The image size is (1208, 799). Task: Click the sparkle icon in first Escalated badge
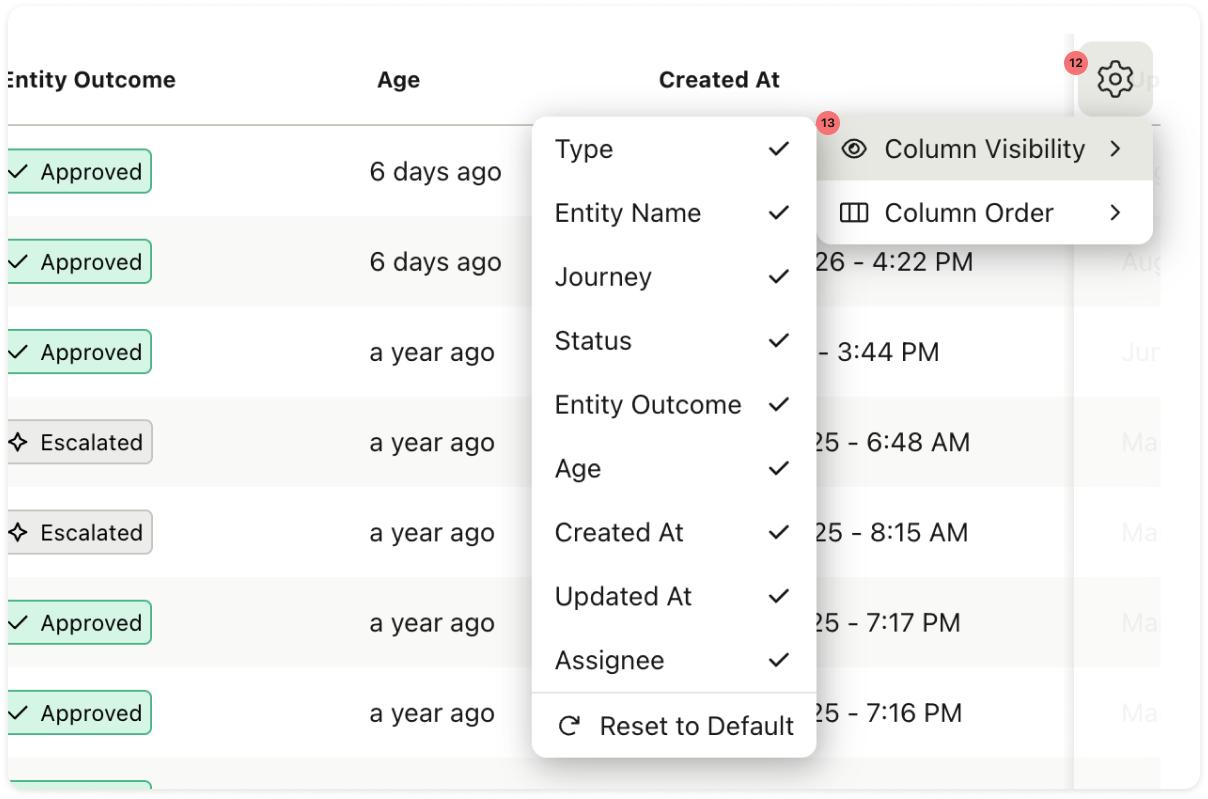click(x=17, y=442)
